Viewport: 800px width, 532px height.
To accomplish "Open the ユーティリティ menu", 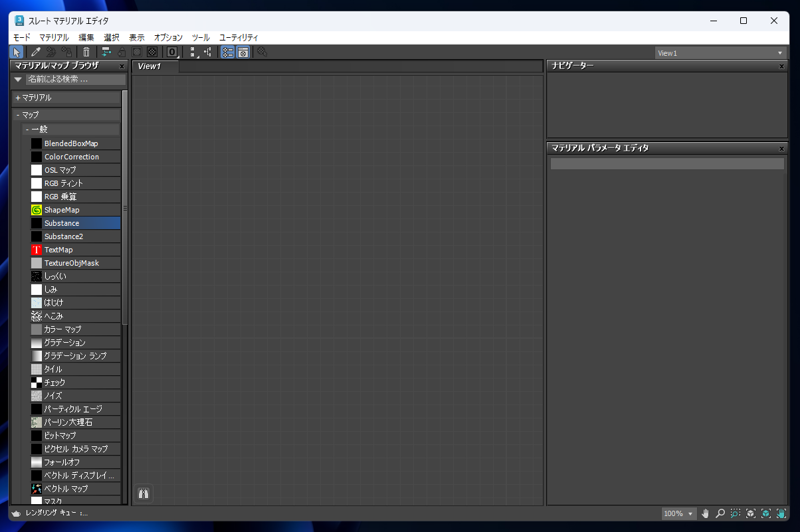I will pos(239,37).
